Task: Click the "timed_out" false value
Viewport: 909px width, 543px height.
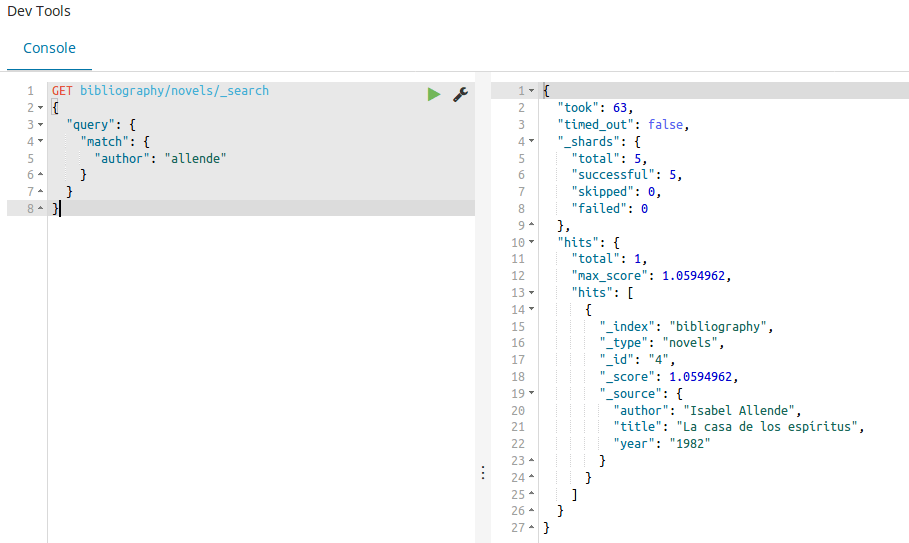Action: 666,125
